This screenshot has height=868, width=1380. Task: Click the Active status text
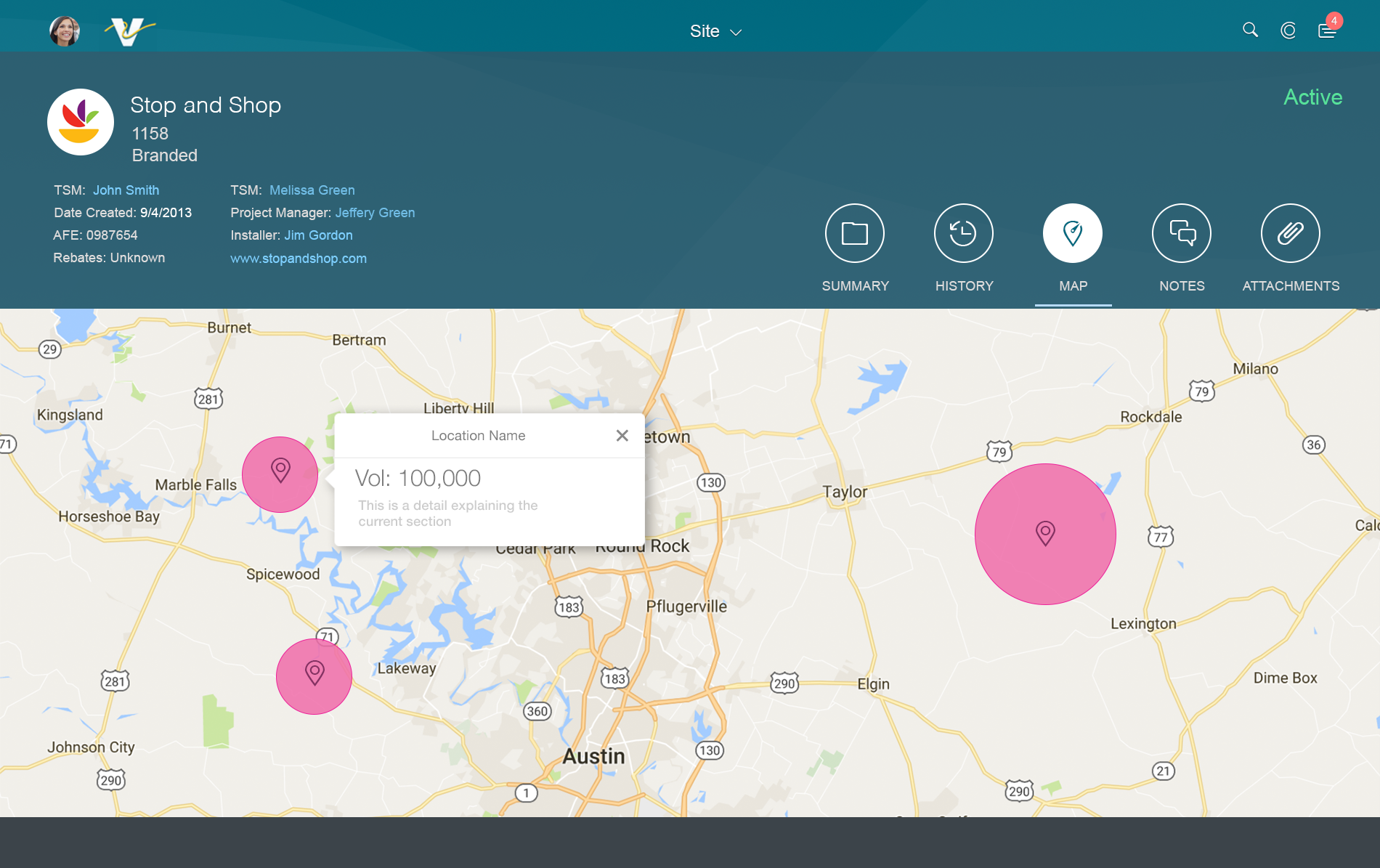tap(1312, 97)
